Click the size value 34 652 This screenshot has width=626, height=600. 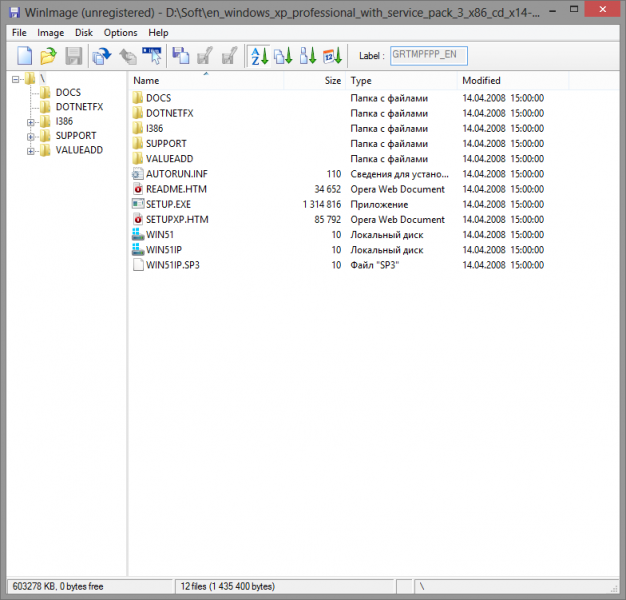click(x=327, y=189)
